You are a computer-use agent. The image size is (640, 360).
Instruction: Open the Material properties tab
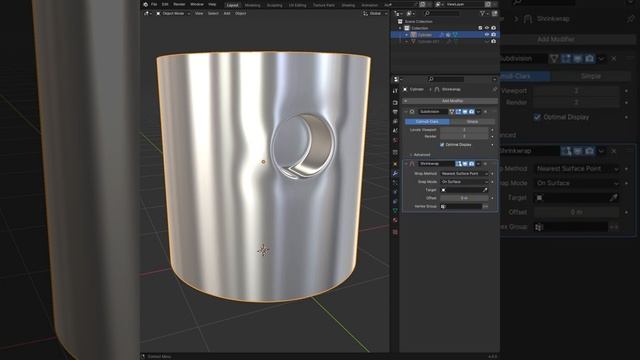pyautogui.click(x=395, y=220)
